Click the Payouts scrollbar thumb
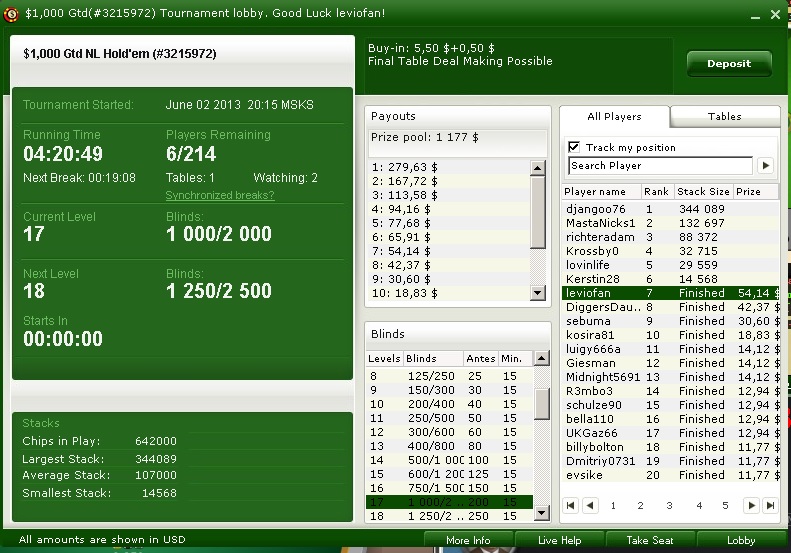791x553 pixels. click(538, 212)
